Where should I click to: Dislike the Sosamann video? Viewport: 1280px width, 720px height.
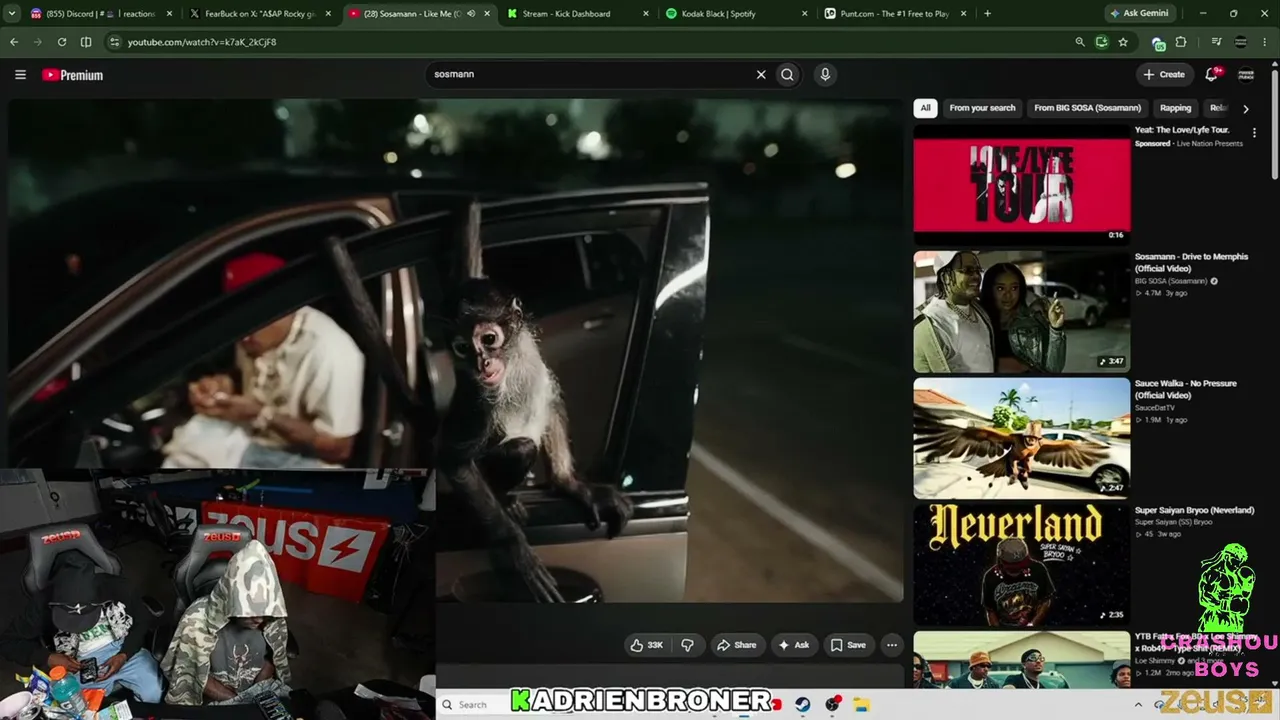pos(687,645)
